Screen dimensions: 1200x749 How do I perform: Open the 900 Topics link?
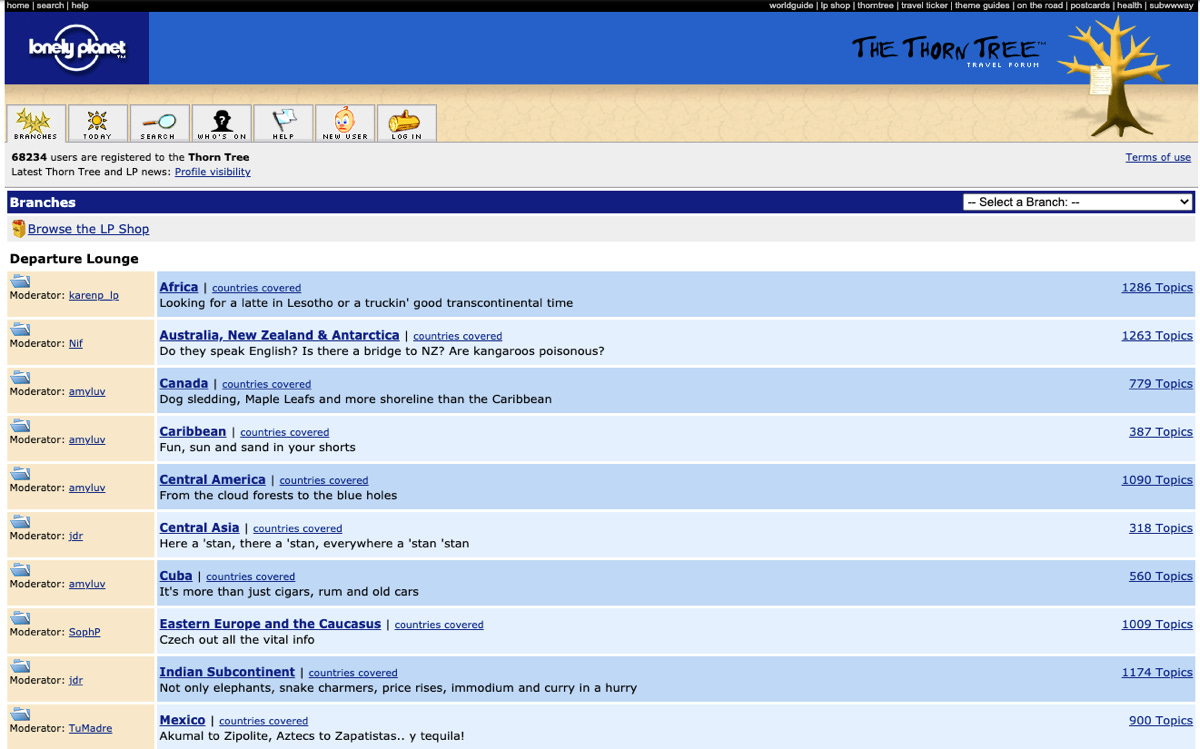1161,719
